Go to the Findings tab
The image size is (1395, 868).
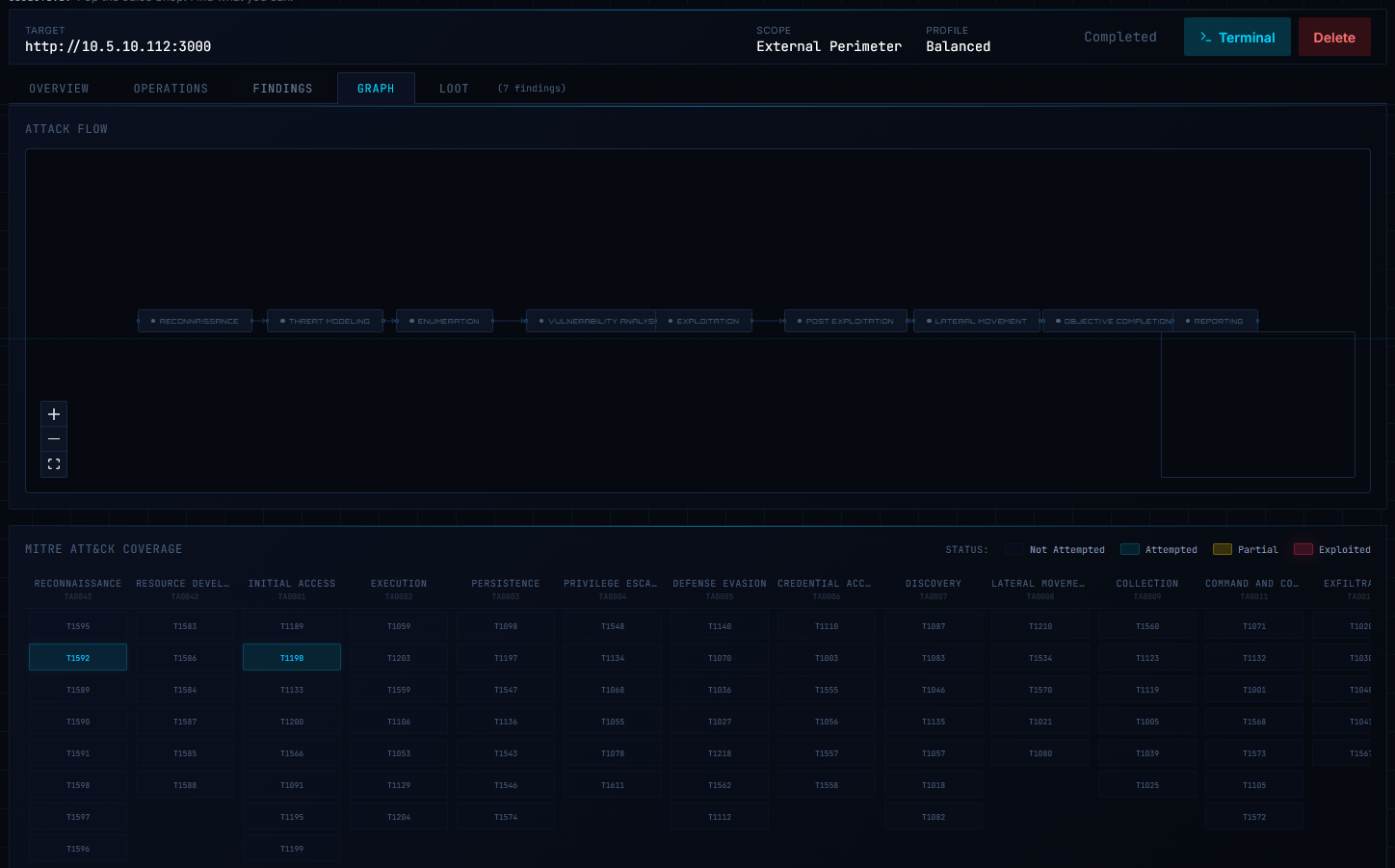[282, 89]
